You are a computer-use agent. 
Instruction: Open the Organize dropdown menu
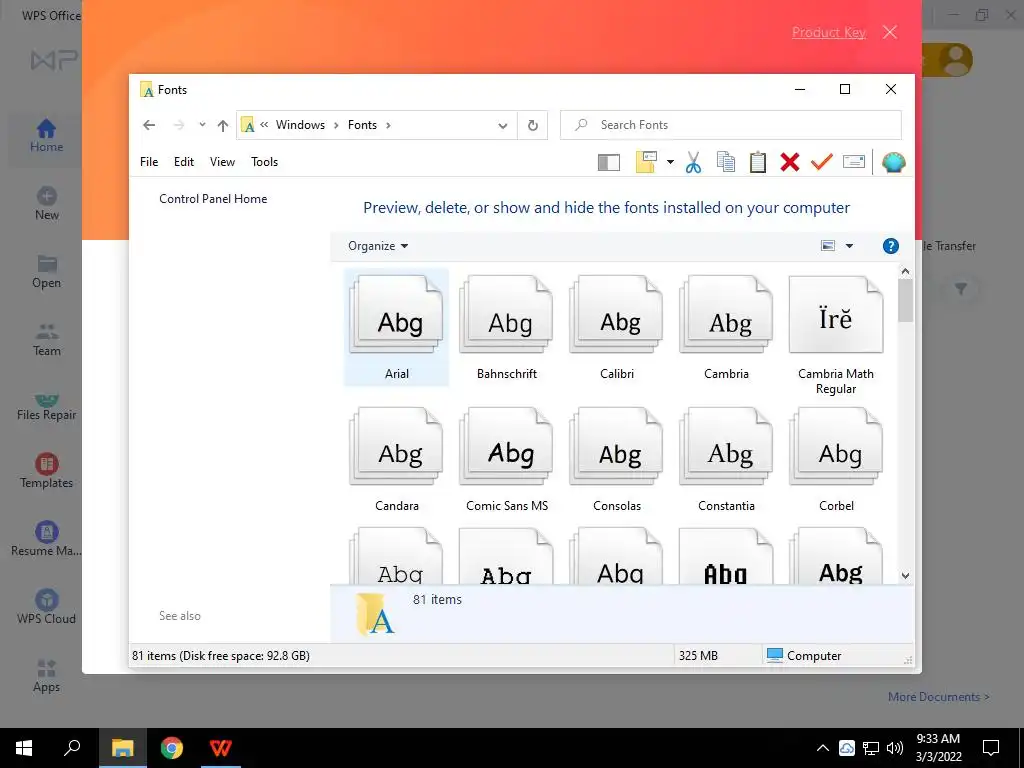[377, 246]
